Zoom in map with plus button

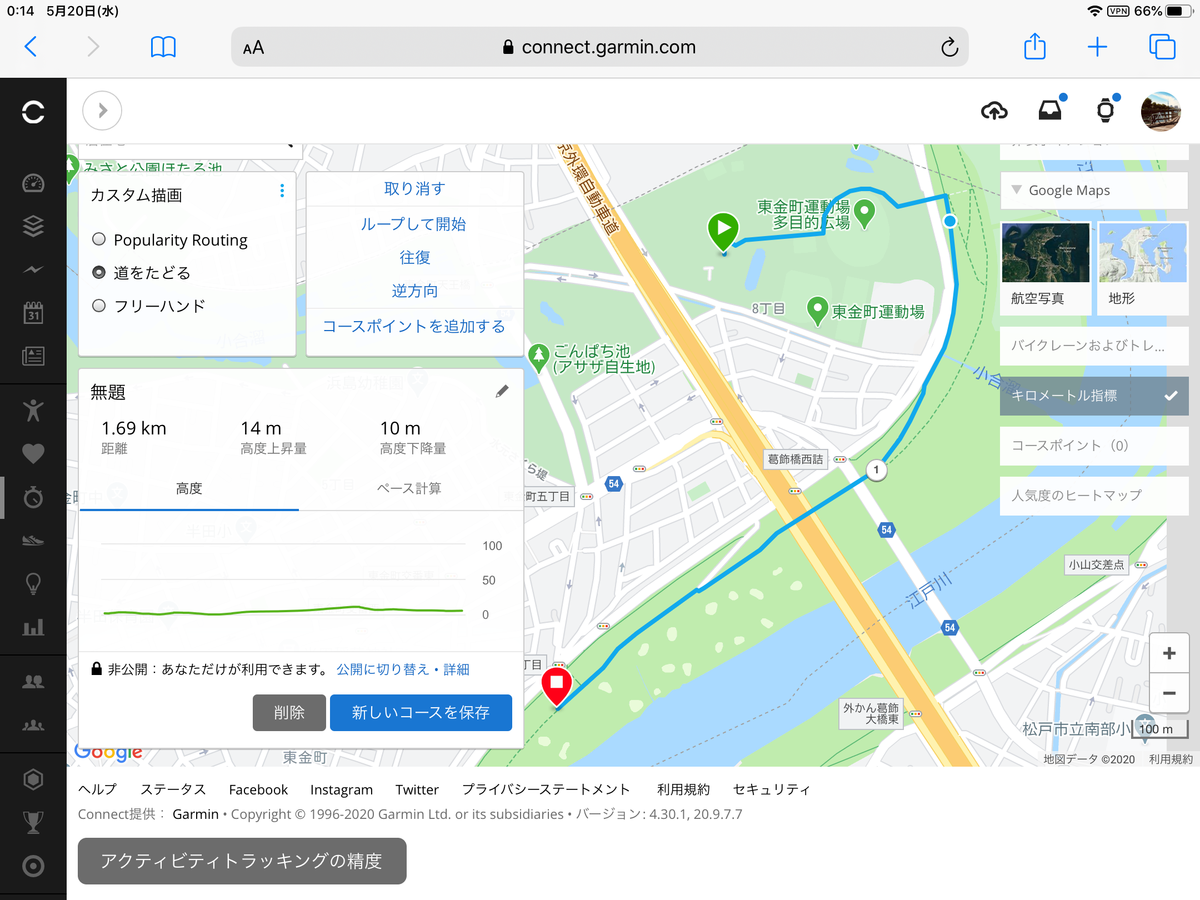click(x=1169, y=654)
